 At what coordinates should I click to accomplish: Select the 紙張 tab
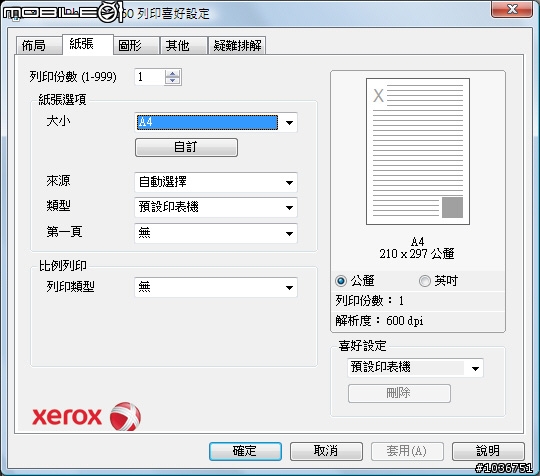point(88,44)
